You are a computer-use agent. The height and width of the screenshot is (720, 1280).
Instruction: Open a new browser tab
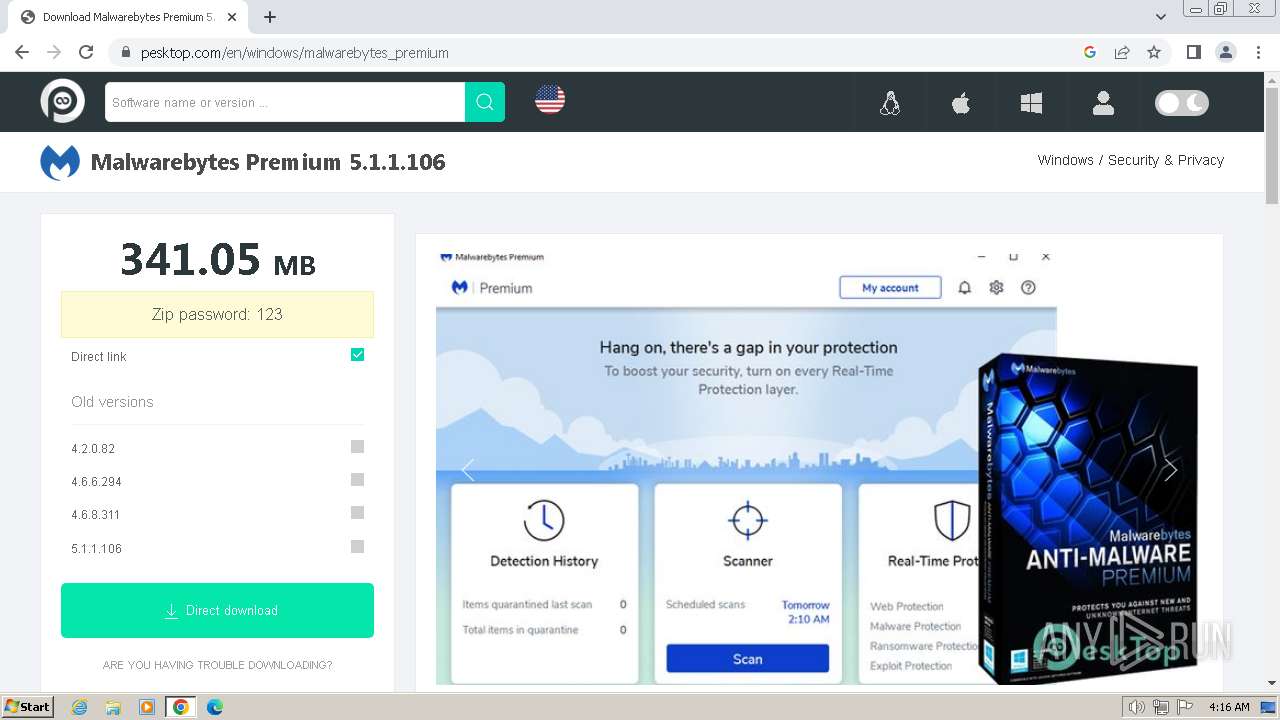270,17
